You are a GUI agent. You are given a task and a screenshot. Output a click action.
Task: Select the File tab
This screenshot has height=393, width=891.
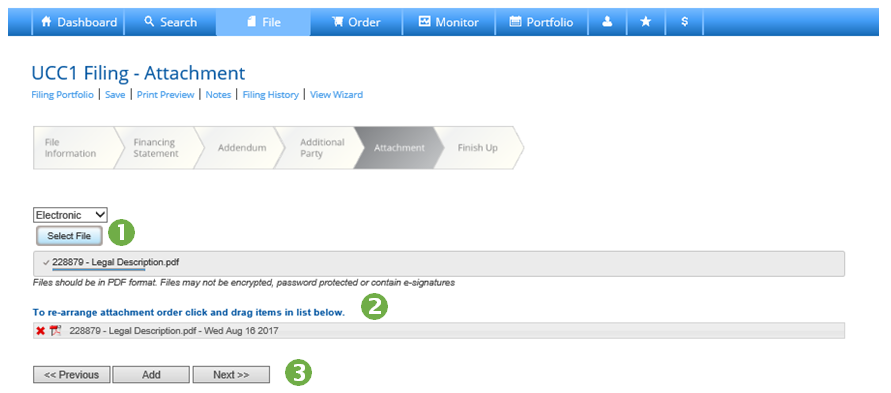pos(264,22)
